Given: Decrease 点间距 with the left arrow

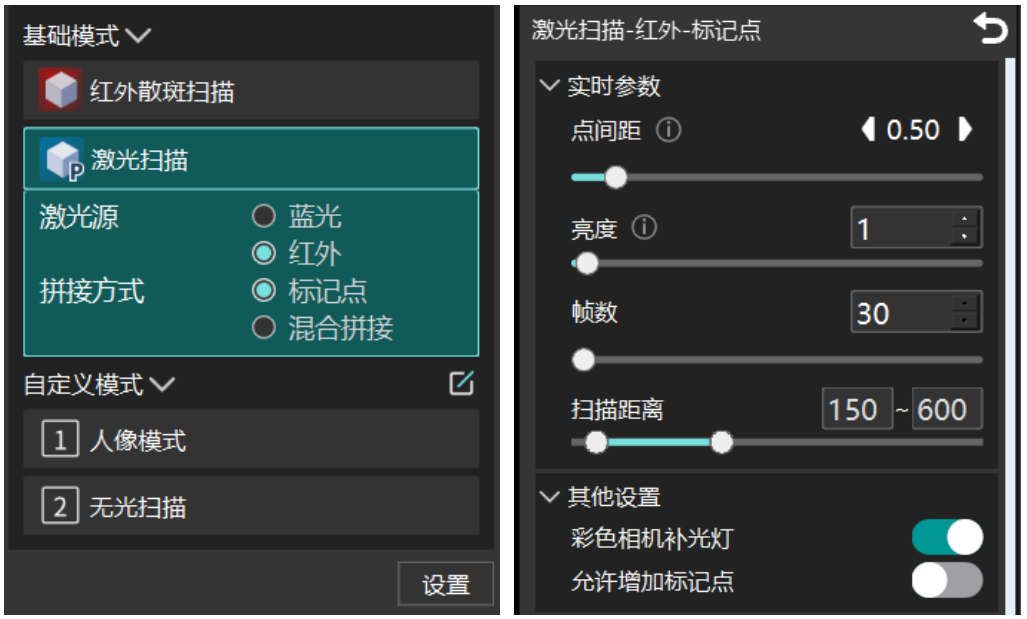Looking at the screenshot, I should point(868,129).
